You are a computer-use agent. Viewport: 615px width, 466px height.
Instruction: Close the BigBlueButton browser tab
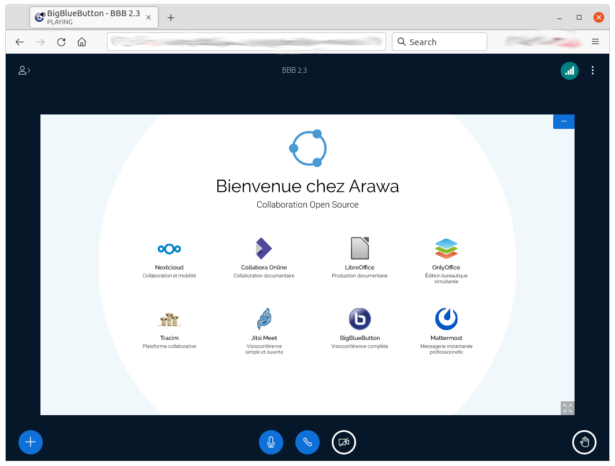[x=149, y=17]
